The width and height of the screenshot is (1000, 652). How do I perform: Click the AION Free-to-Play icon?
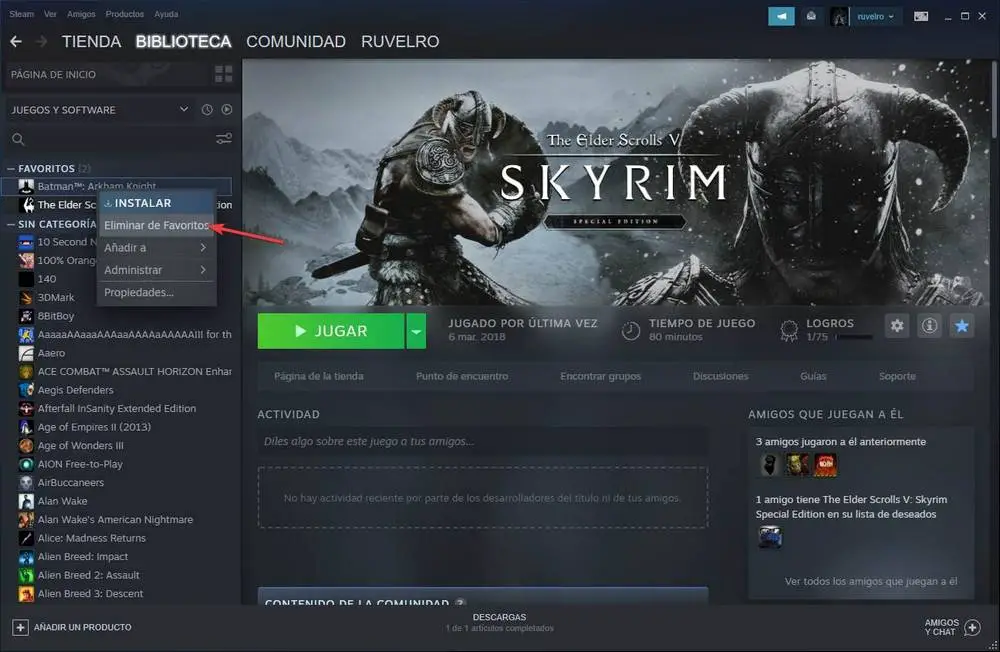tap(26, 464)
